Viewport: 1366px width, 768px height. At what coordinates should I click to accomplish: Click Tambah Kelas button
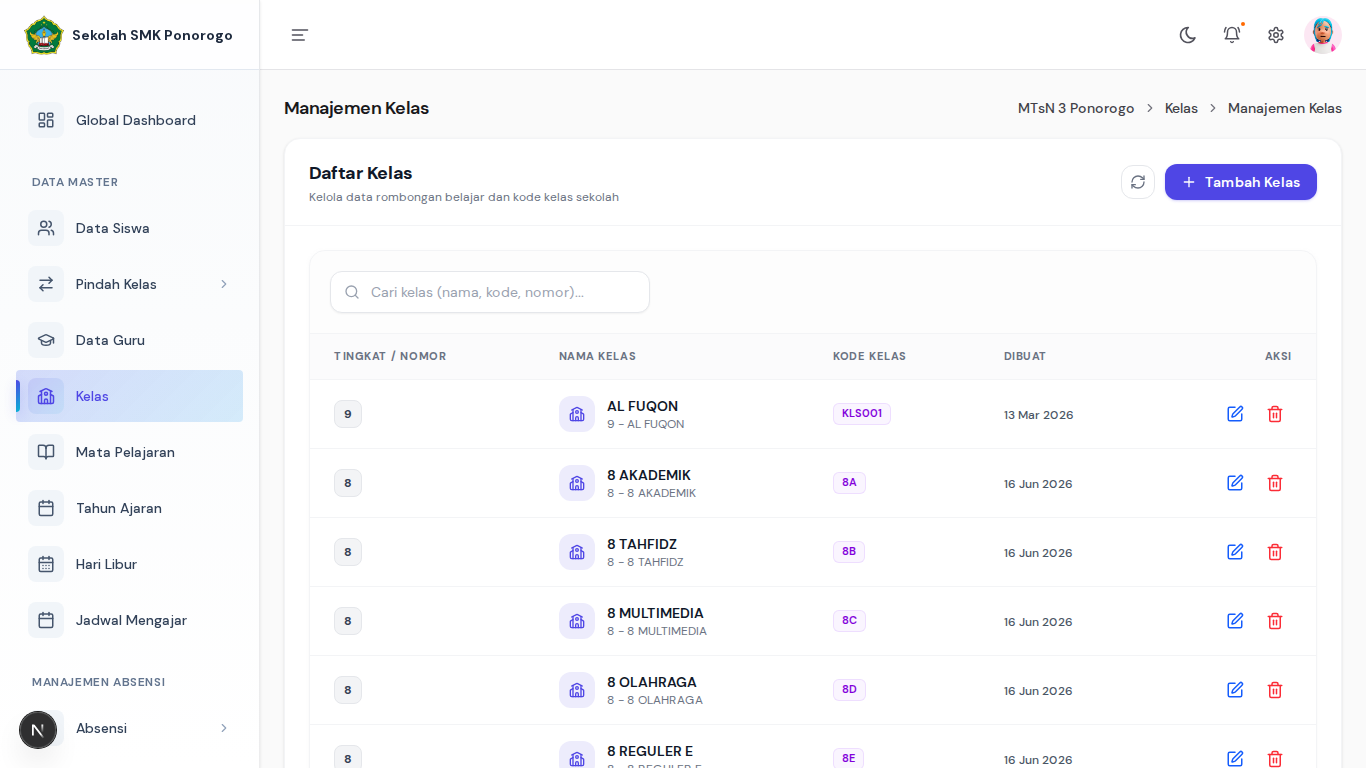click(1241, 182)
